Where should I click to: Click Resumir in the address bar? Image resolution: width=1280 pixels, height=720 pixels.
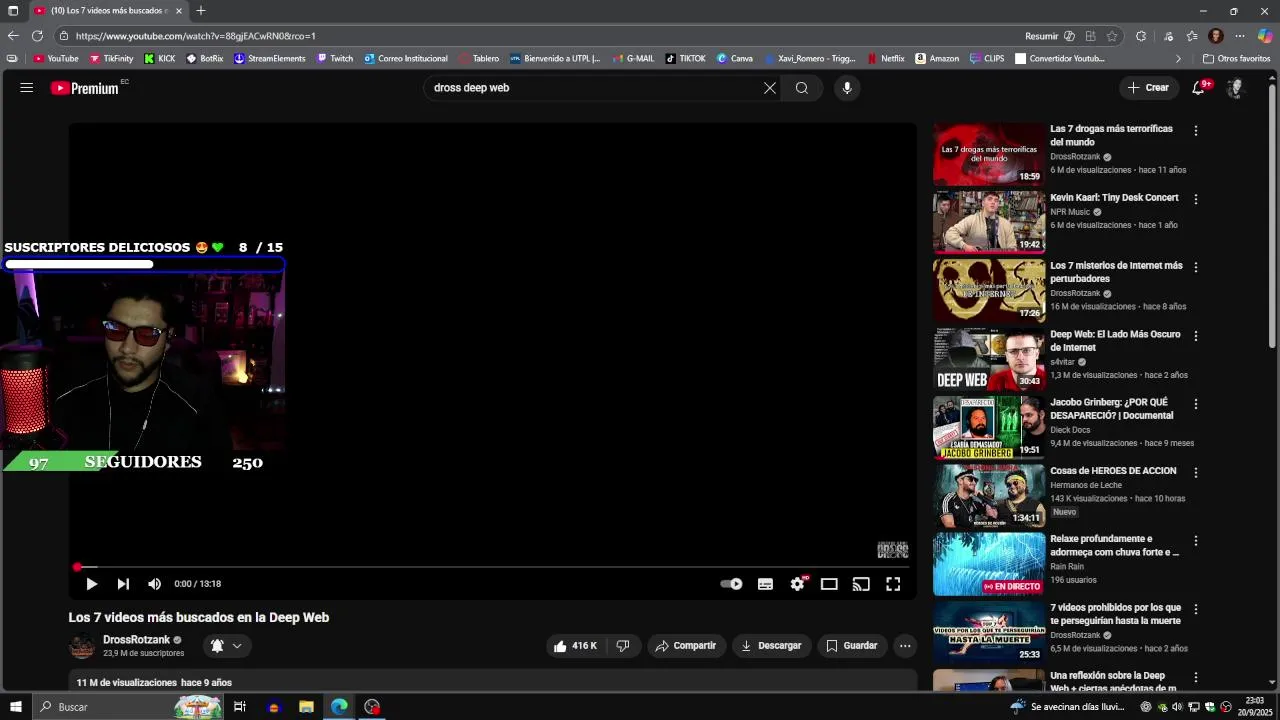point(1041,36)
